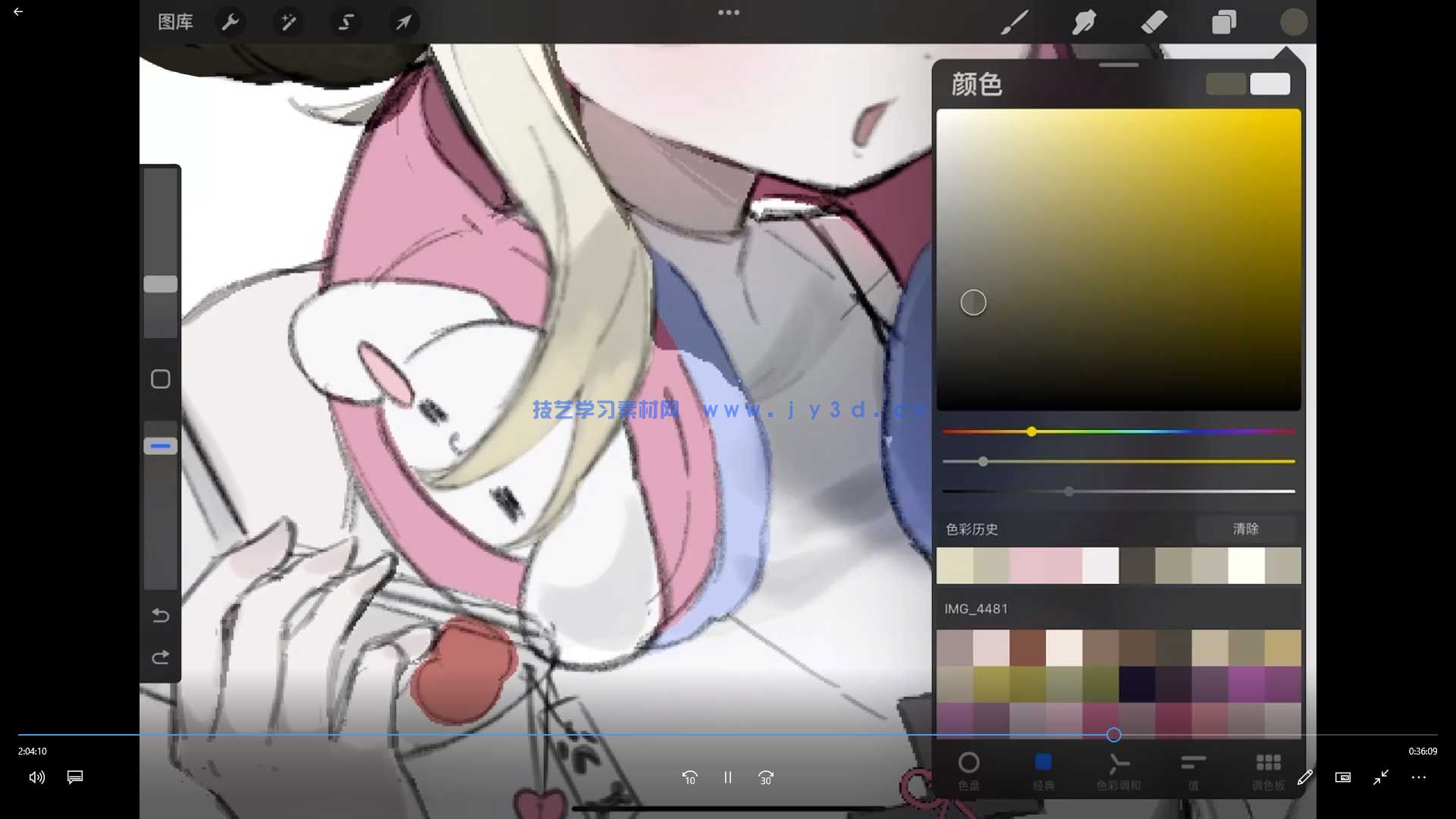
Task: Tap the sidebar square modify button
Action: (160, 379)
